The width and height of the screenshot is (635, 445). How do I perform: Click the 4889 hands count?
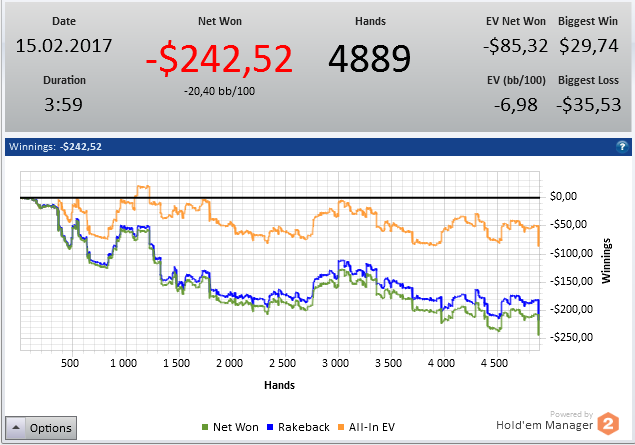(370, 59)
